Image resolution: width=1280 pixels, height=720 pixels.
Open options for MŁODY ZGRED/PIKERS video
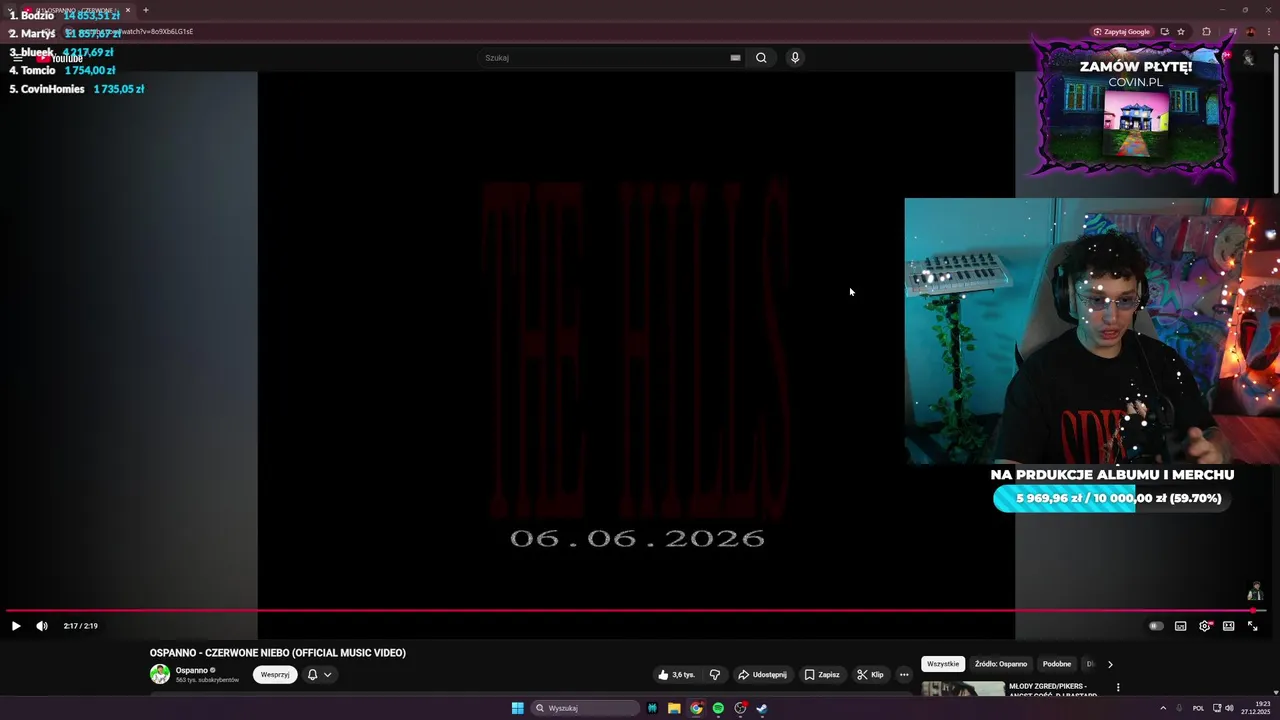(1118, 688)
